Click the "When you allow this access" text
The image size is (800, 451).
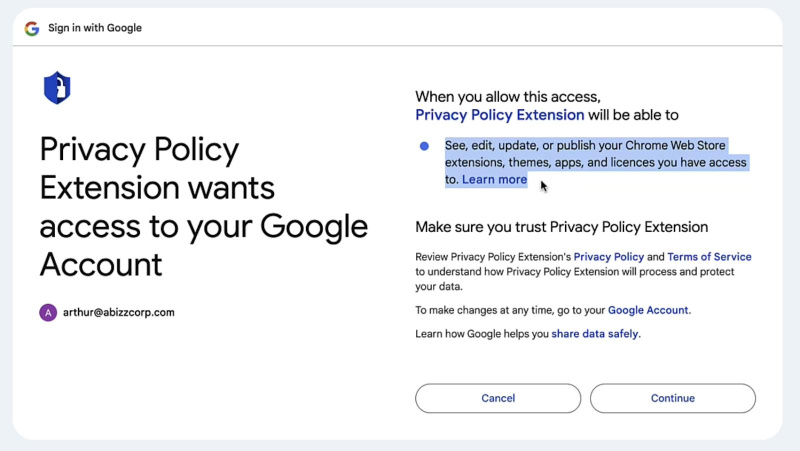(x=507, y=97)
